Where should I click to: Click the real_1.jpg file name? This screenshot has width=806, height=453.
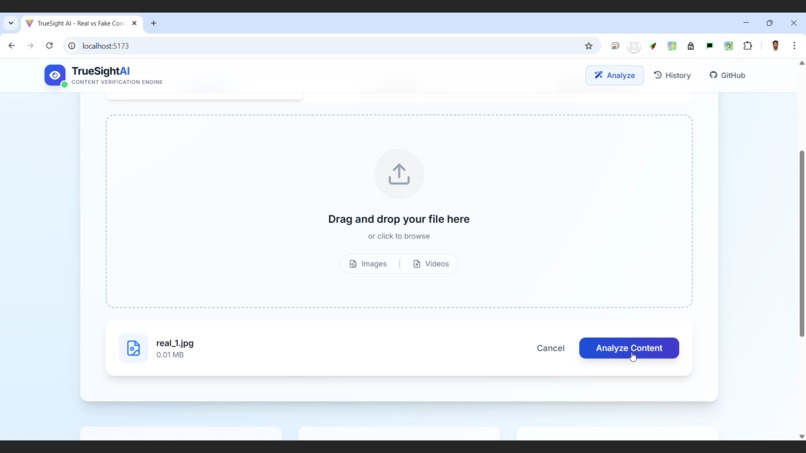tap(175, 343)
